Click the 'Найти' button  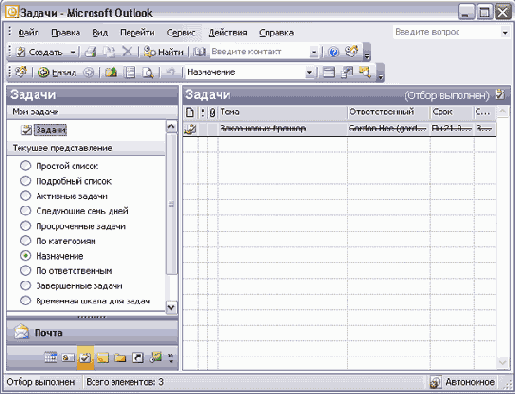click(163, 52)
